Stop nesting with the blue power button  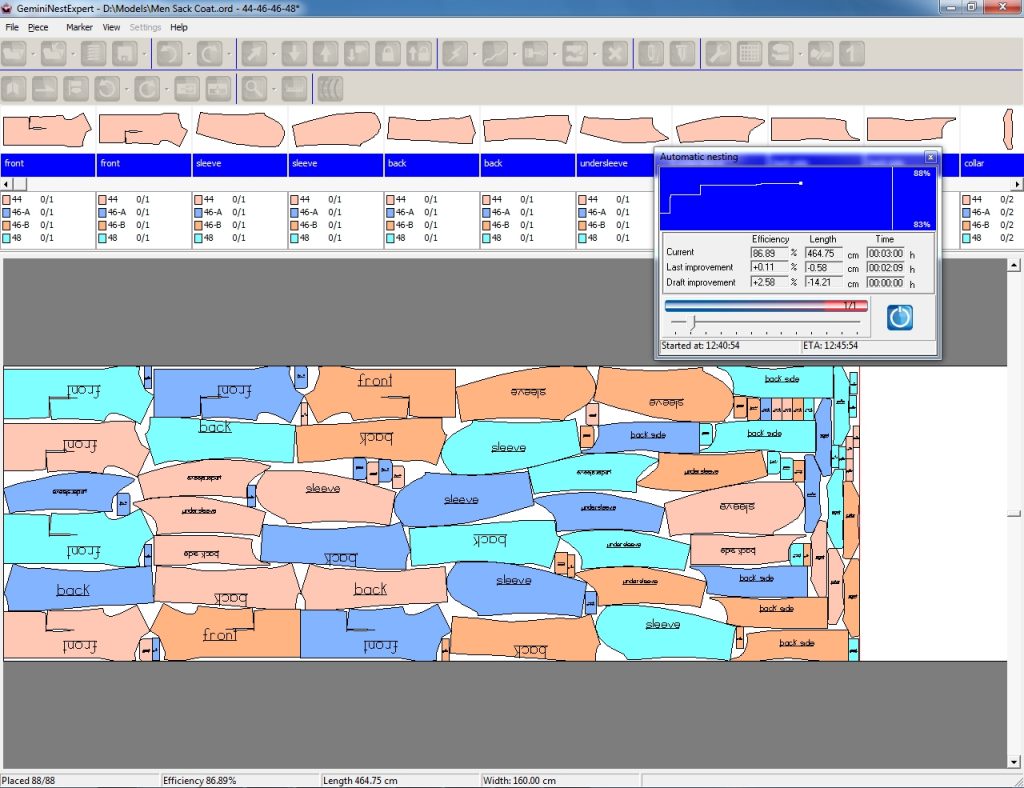pos(900,317)
